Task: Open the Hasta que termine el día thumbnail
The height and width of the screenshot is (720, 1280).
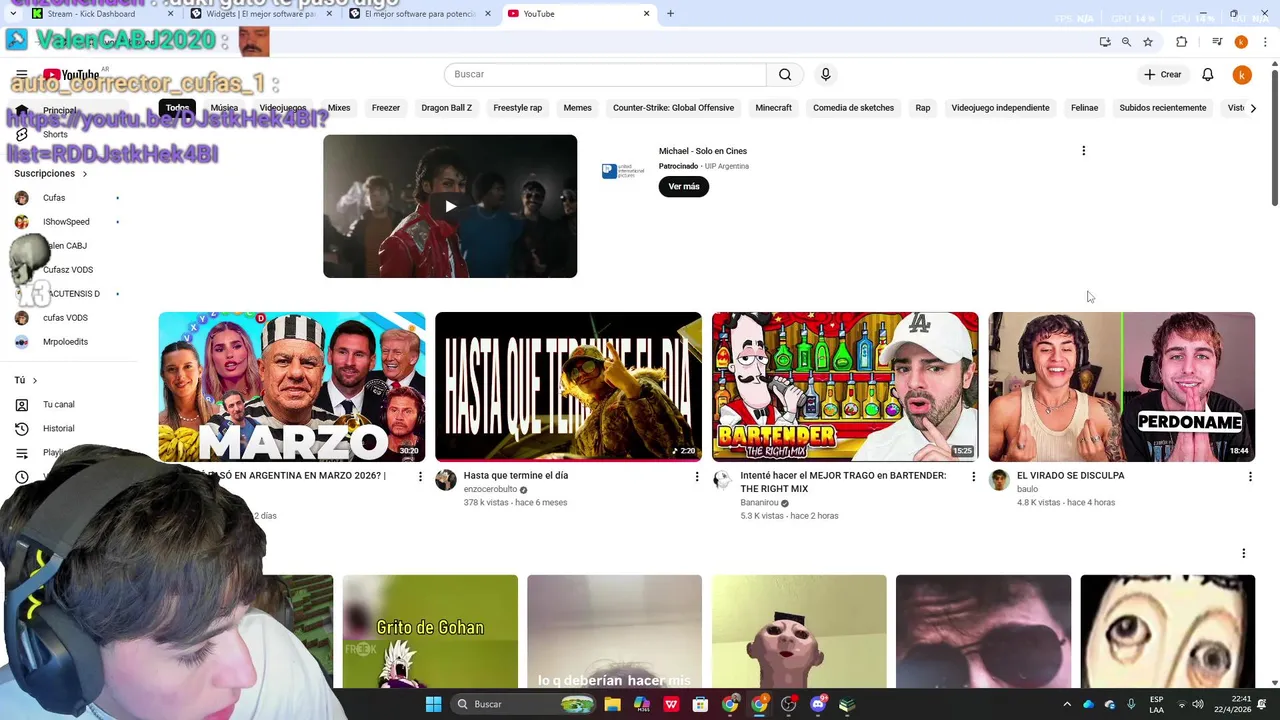Action: pyautogui.click(x=568, y=387)
